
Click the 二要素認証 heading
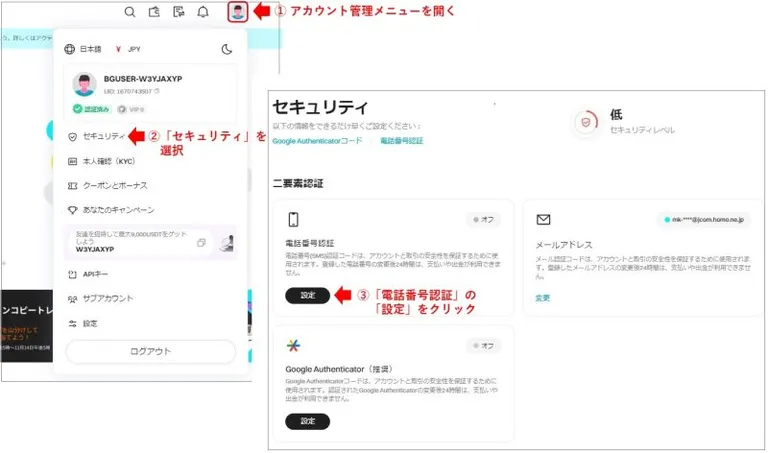[x=298, y=184]
